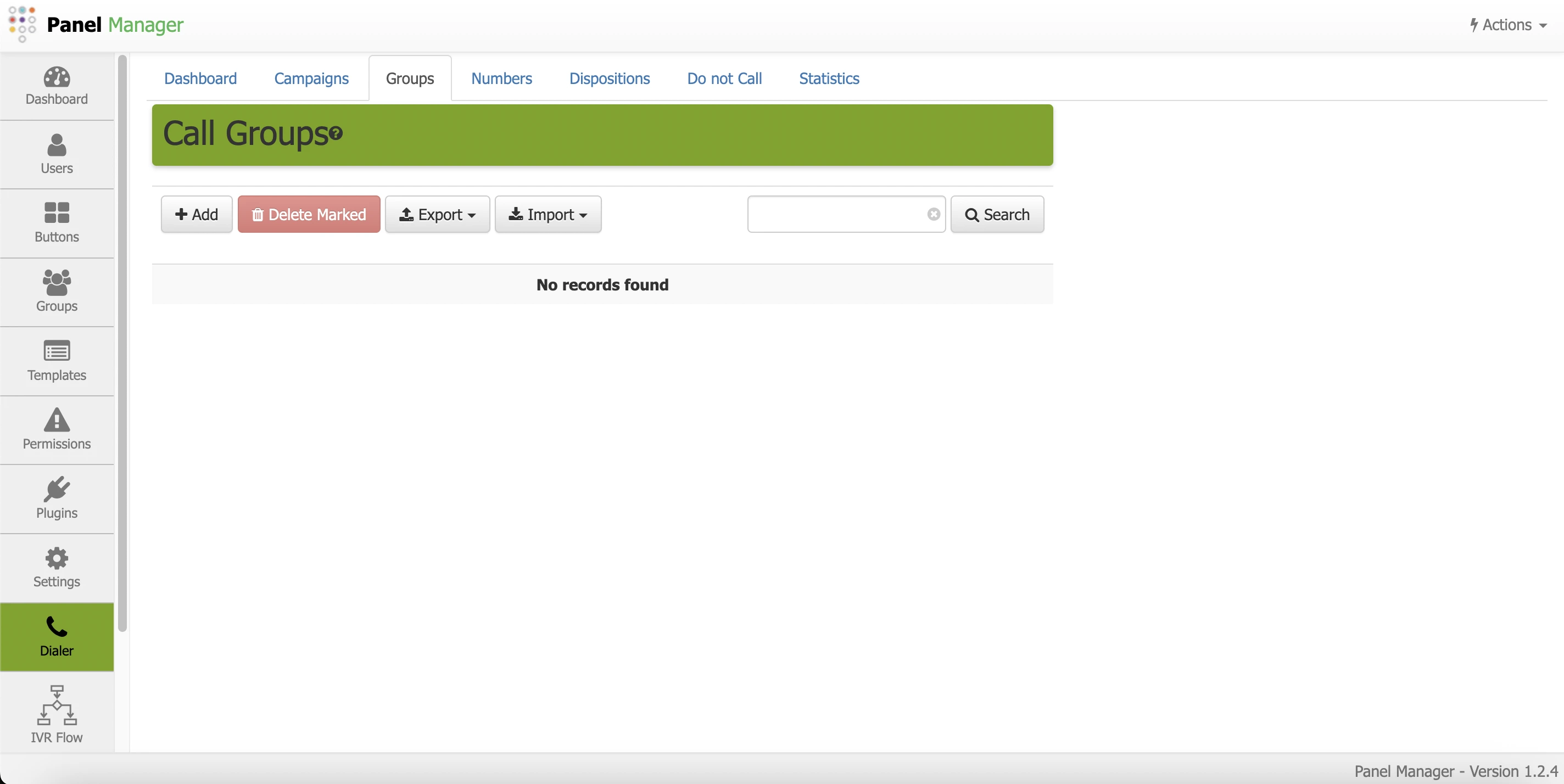Switch to the Do not Call tab

(x=724, y=79)
